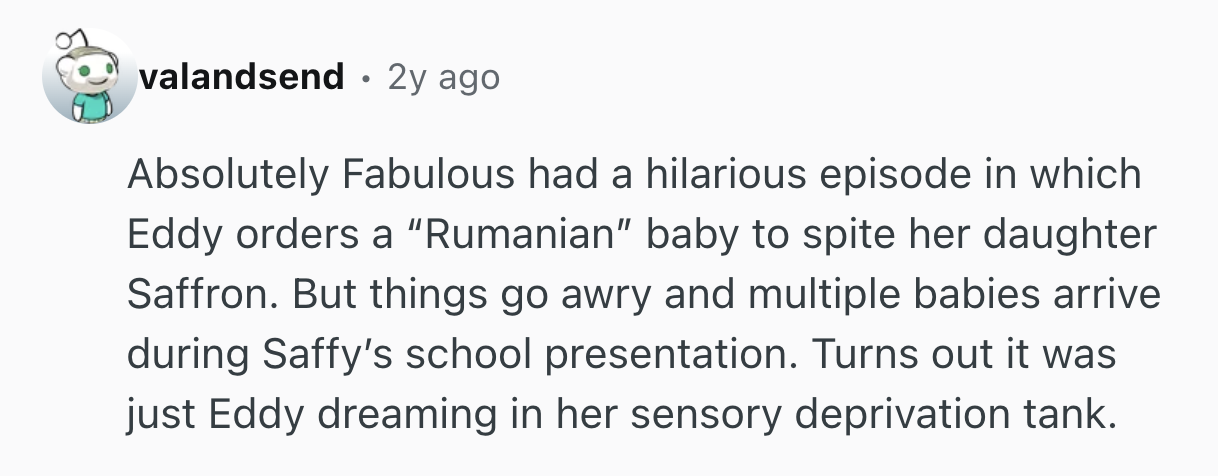Image resolution: width=1218 pixels, height=476 pixels.
Task: Click the name "Saffron" in the comment
Action: click(x=201, y=294)
